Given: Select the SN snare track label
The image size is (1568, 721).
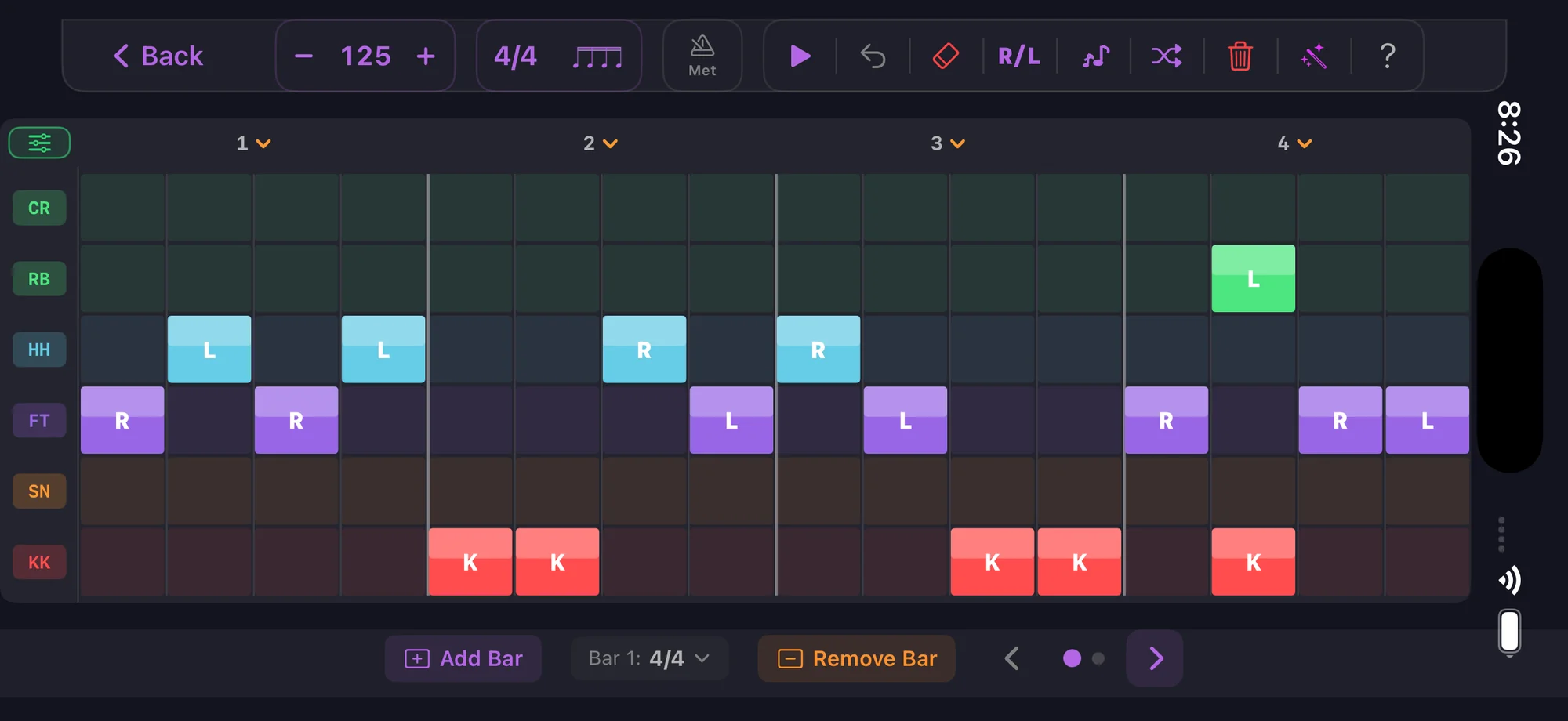Looking at the screenshot, I should point(39,491).
